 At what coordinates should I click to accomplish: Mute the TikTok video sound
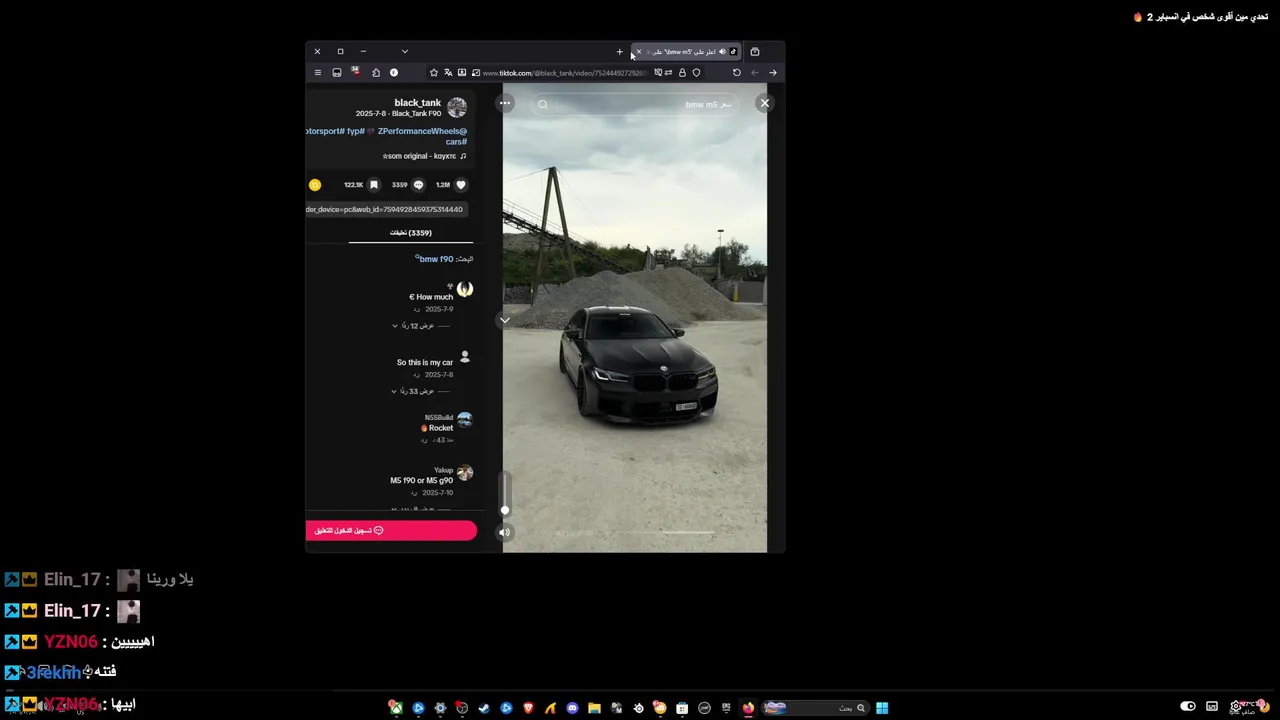505,532
